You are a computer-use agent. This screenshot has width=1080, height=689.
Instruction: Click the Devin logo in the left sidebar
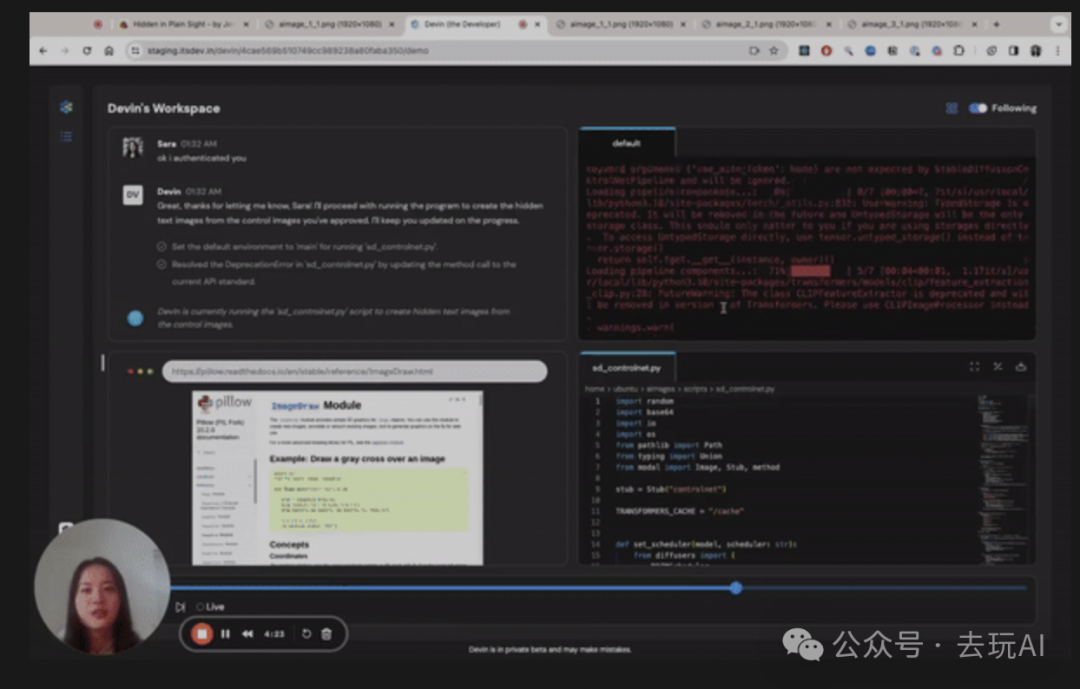[x=66, y=107]
